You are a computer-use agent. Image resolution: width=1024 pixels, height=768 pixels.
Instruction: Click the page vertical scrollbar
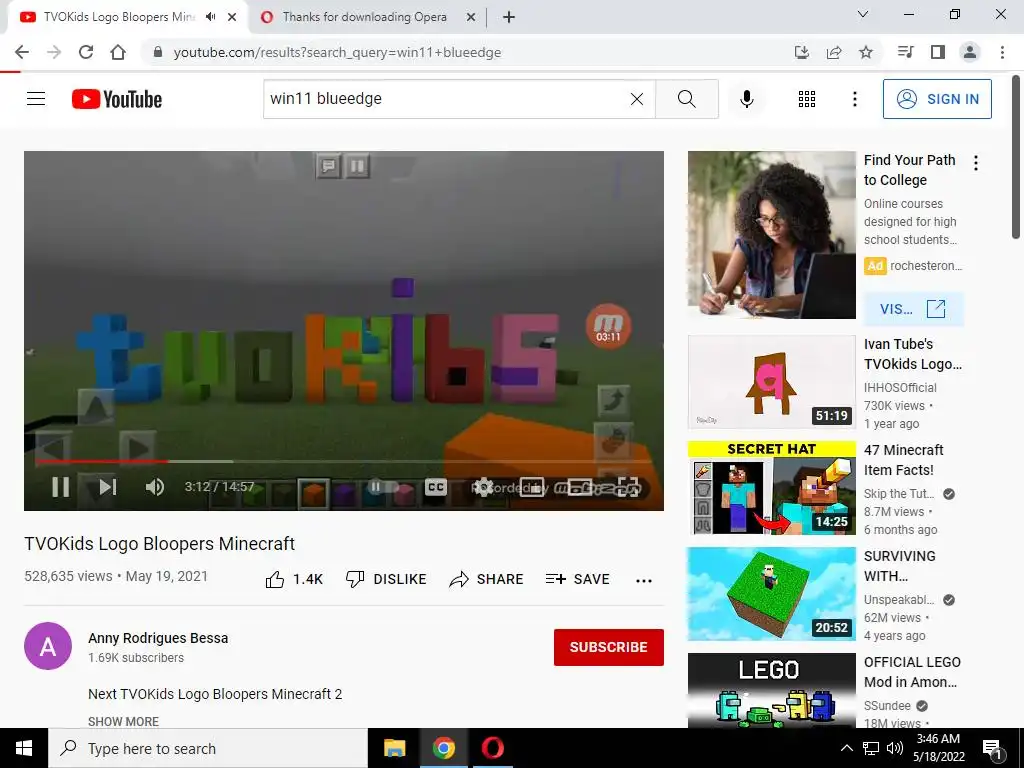(x=1017, y=157)
